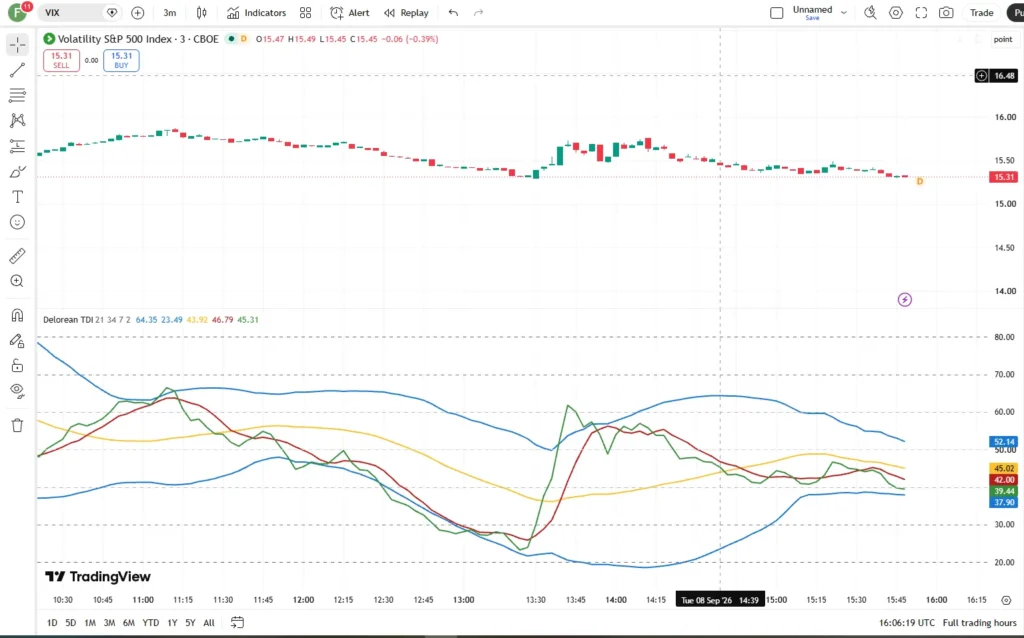Undo the last chart action

(453, 12)
